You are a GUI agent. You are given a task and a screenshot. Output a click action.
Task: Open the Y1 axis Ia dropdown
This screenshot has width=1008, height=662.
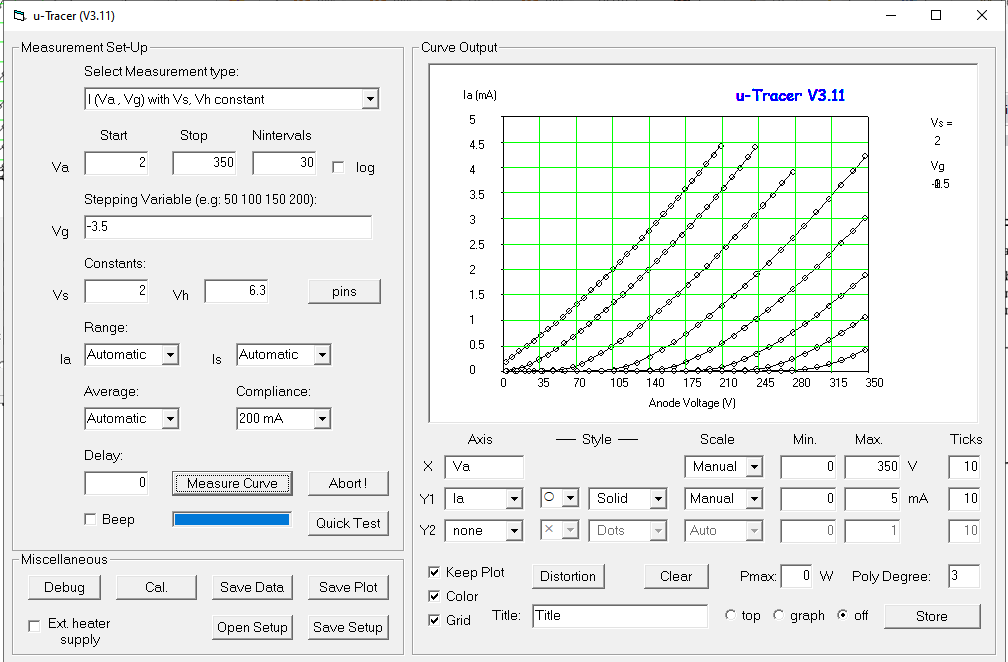tap(514, 499)
